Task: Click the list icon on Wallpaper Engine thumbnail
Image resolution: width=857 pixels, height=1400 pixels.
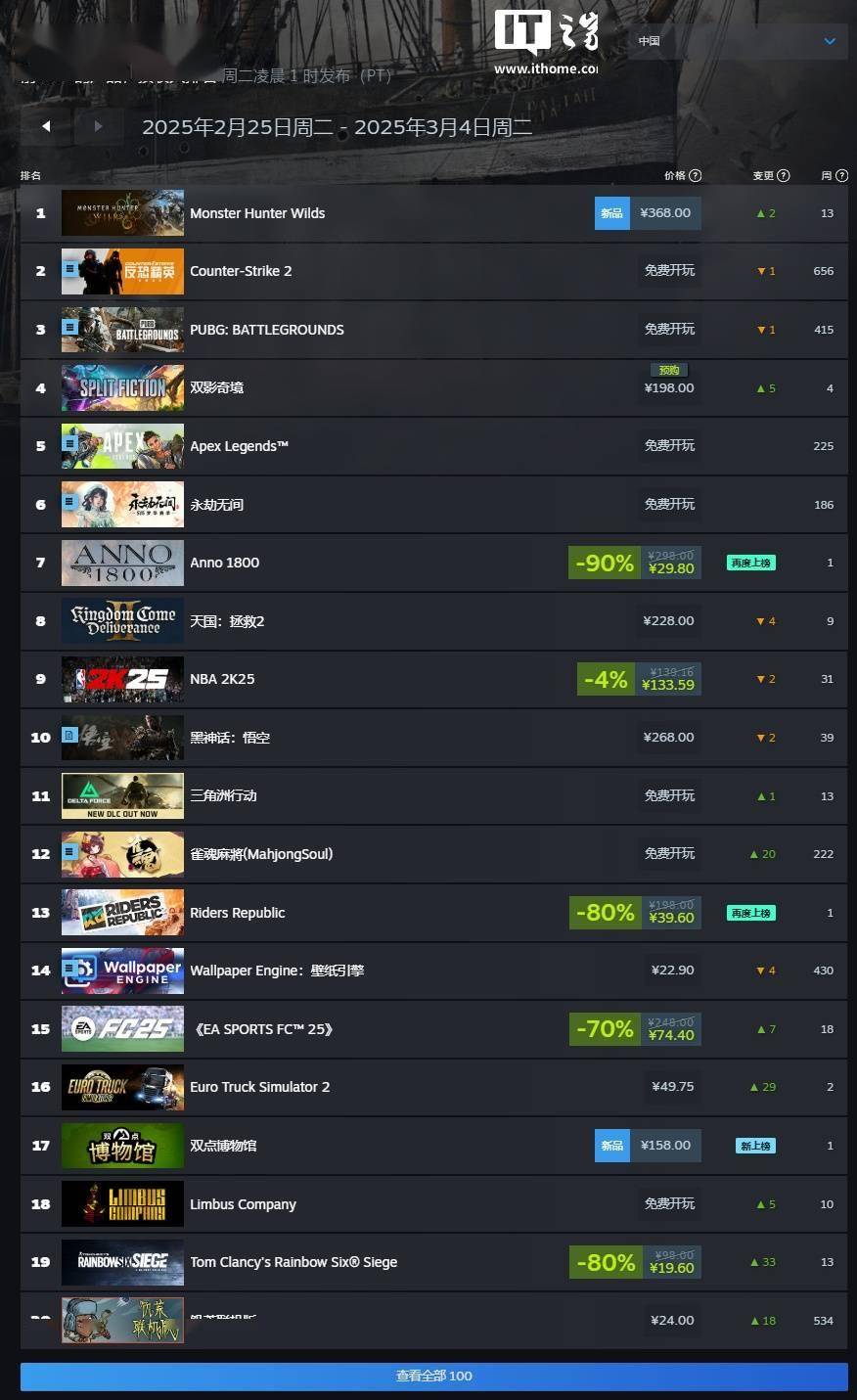Action: 69,968
